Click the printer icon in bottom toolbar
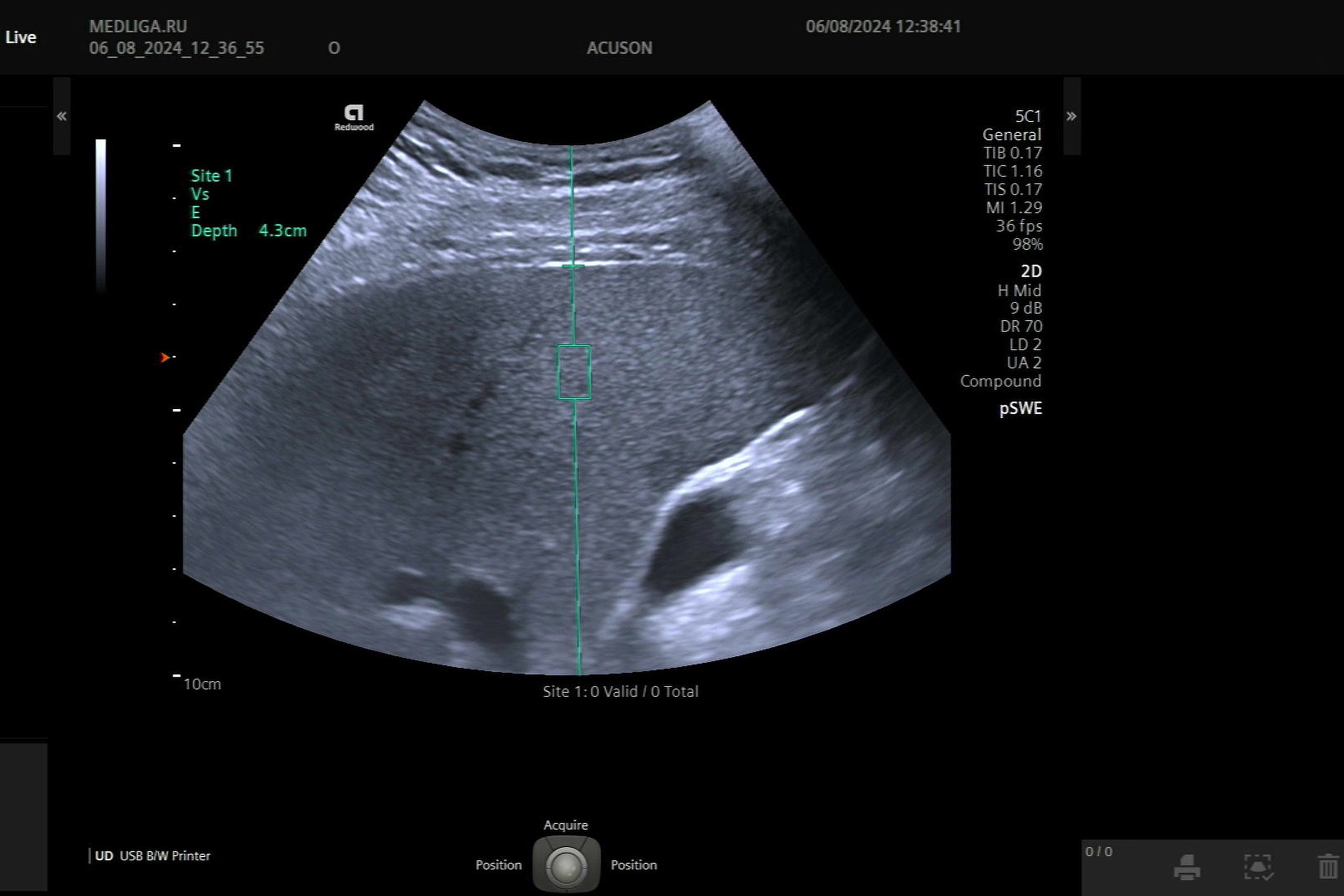 click(1187, 867)
